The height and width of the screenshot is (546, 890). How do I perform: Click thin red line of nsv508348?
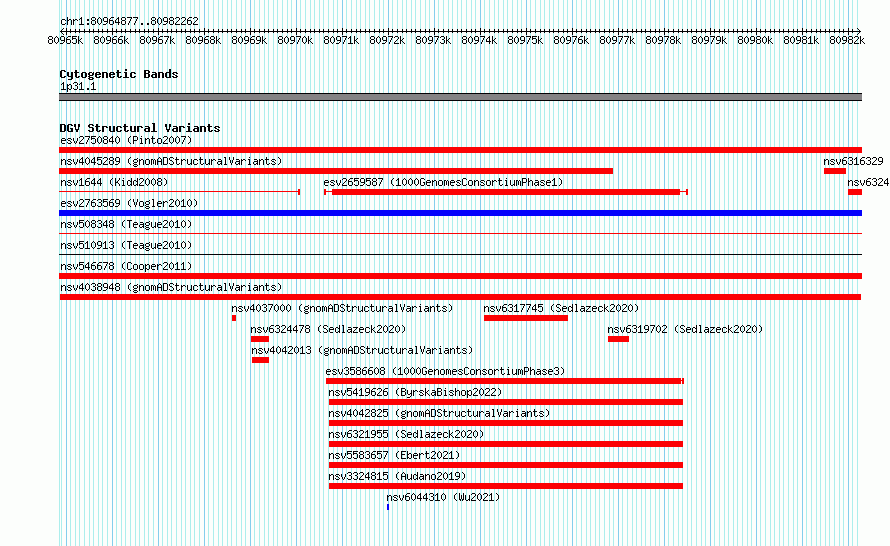click(460, 233)
